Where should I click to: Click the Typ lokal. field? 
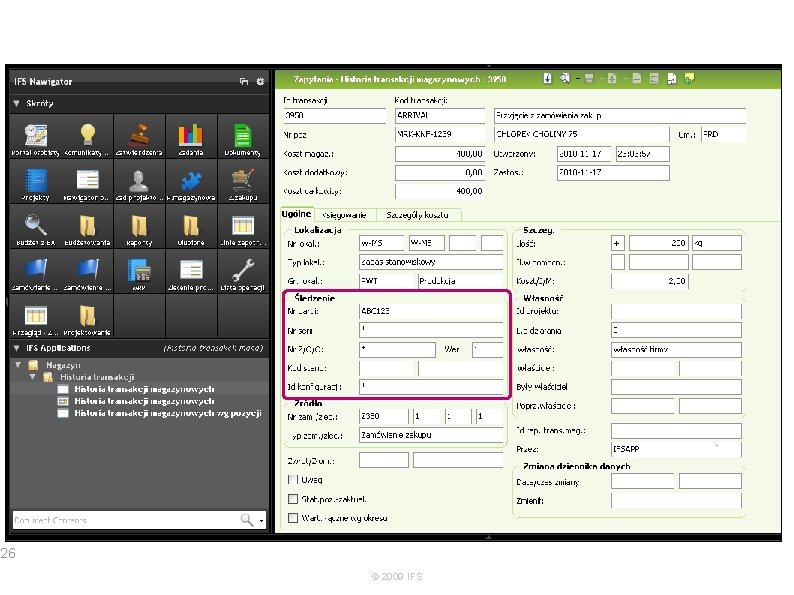tap(431, 262)
